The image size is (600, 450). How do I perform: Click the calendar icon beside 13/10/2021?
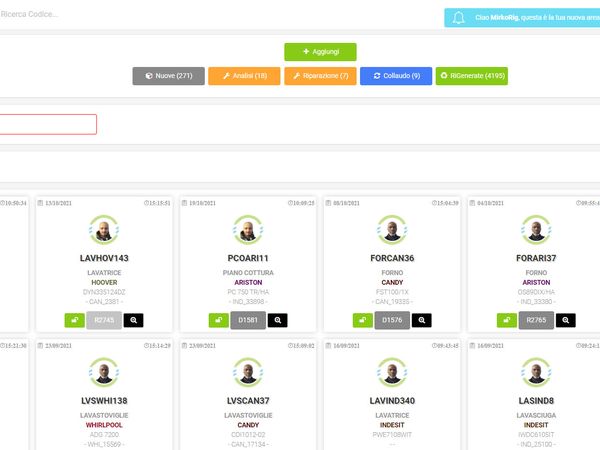(40, 203)
